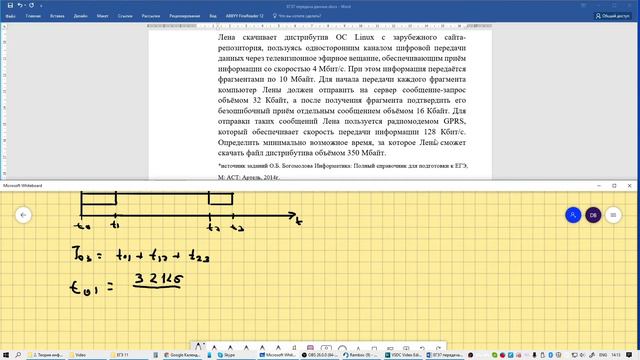Switch to the Вставка ribbon tab
Viewport: 640px width, 360px height.
click(x=57, y=16)
